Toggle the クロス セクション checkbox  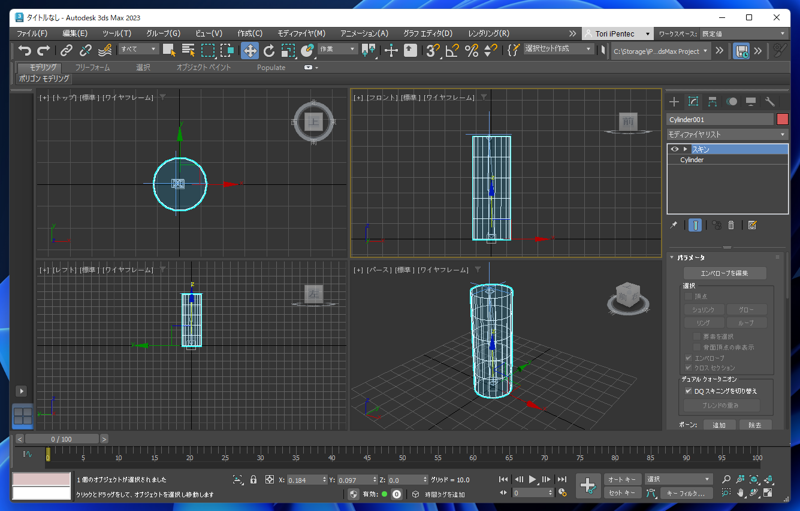pyautogui.click(x=688, y=368)
